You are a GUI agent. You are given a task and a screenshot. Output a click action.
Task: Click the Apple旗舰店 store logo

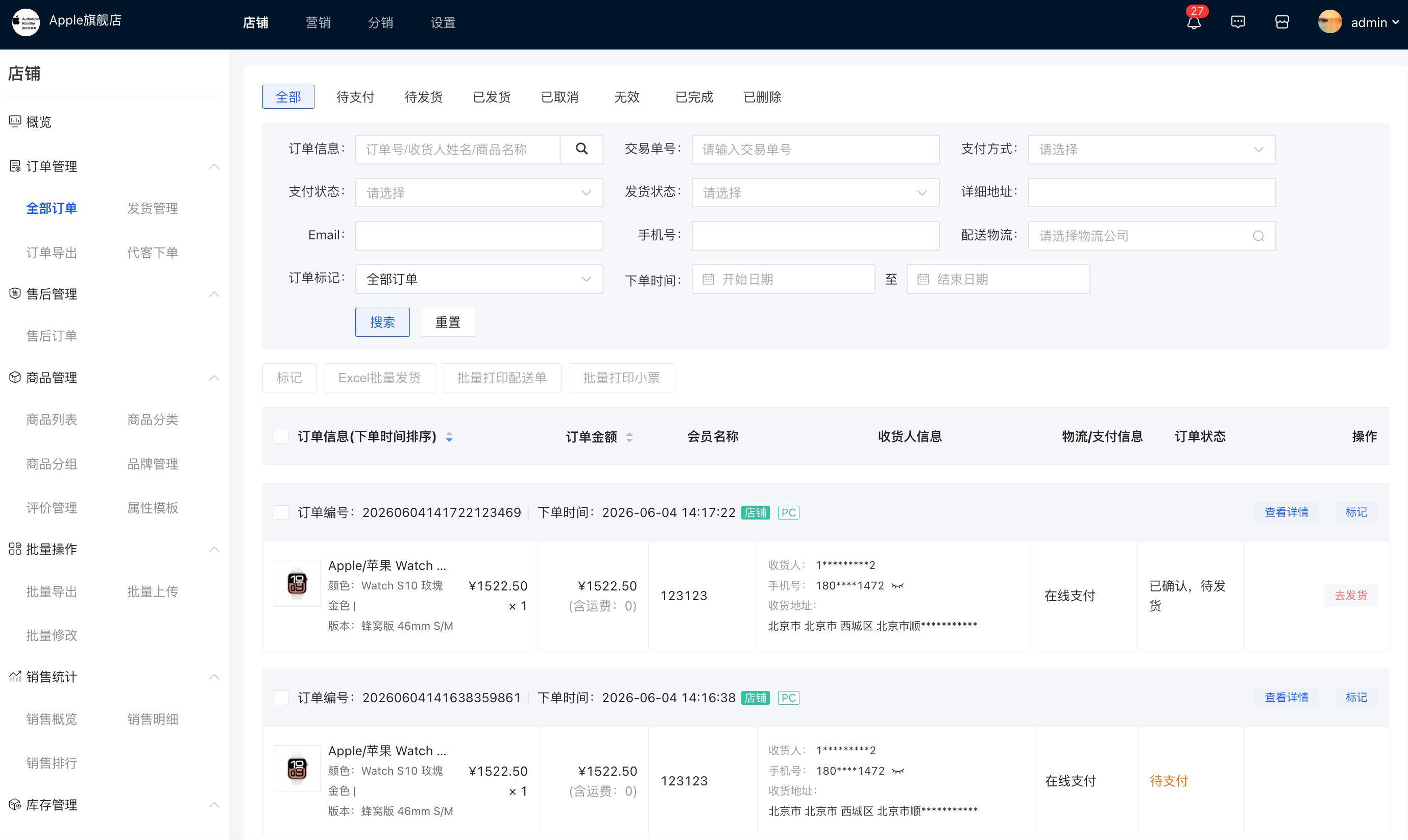26,22
